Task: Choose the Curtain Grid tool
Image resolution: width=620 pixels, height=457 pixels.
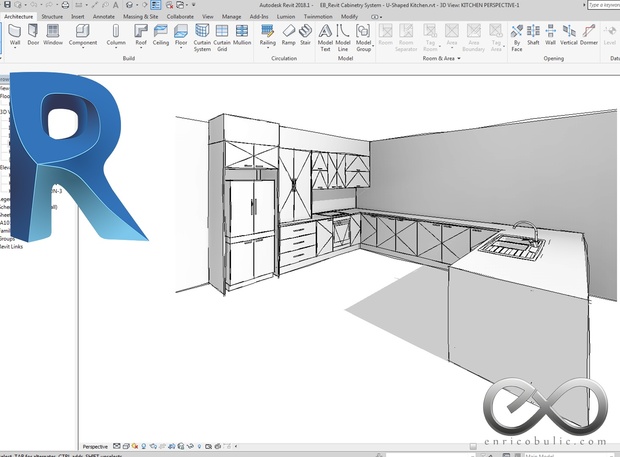Action: (222, 38)
